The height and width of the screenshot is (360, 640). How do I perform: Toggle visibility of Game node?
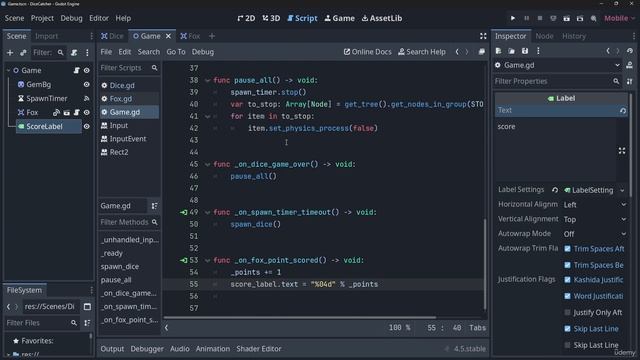point(87,71)
